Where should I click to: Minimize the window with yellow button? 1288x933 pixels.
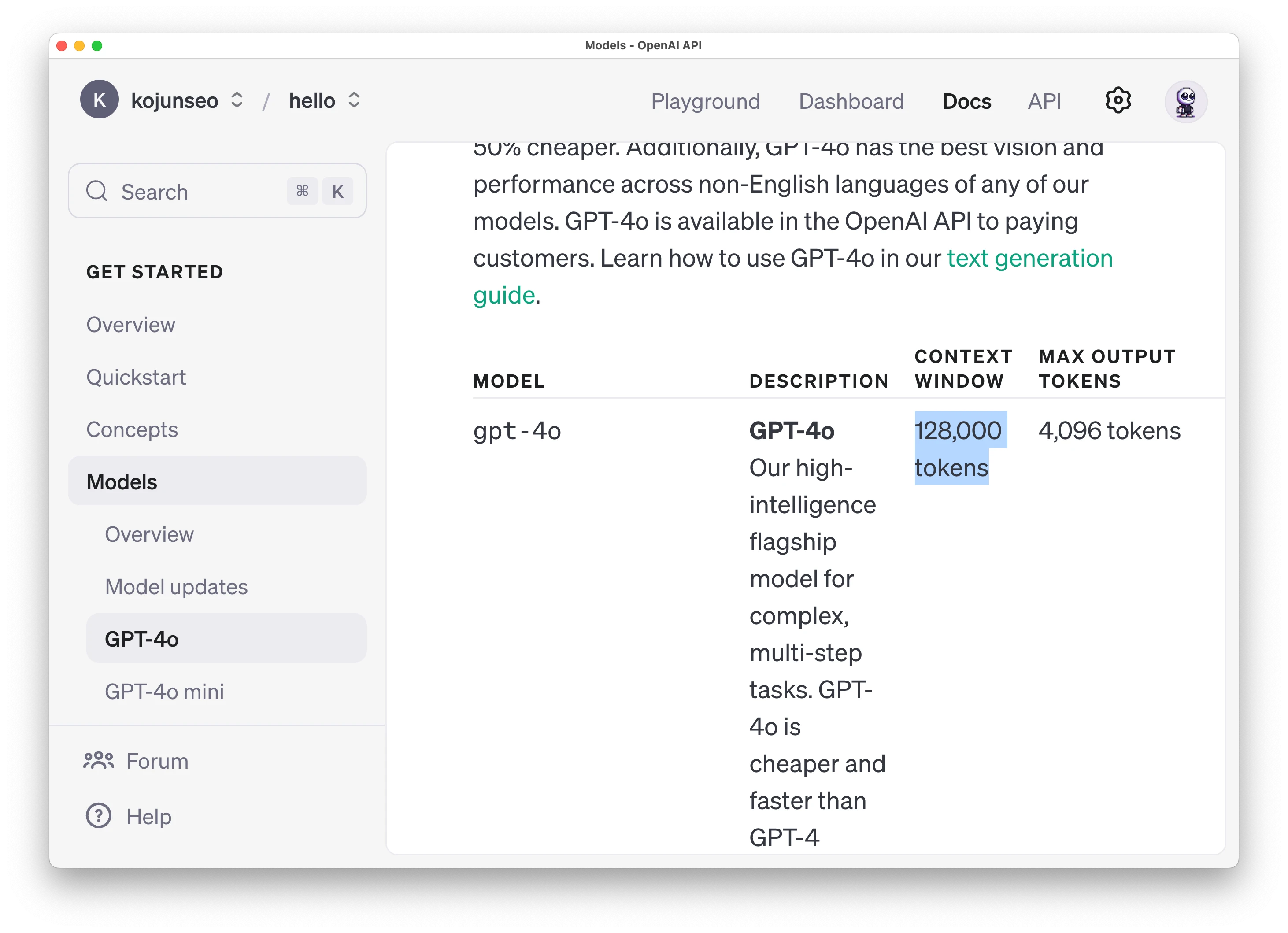click(79, 45)
